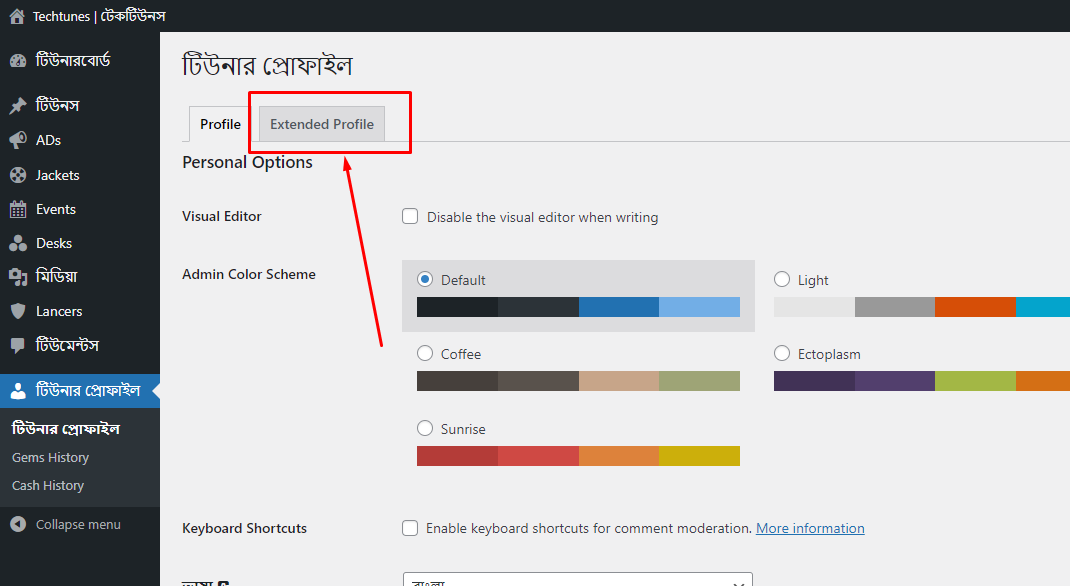Screen dimensions: 1070x586
Task: Select the Light color scheme radio
Action: point(782,279)
